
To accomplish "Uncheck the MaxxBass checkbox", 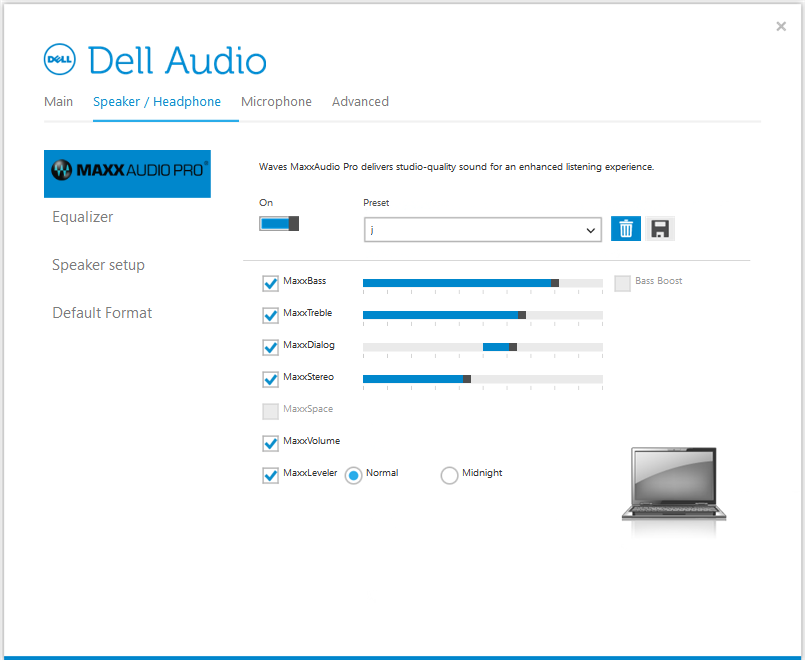I will 270,283.
